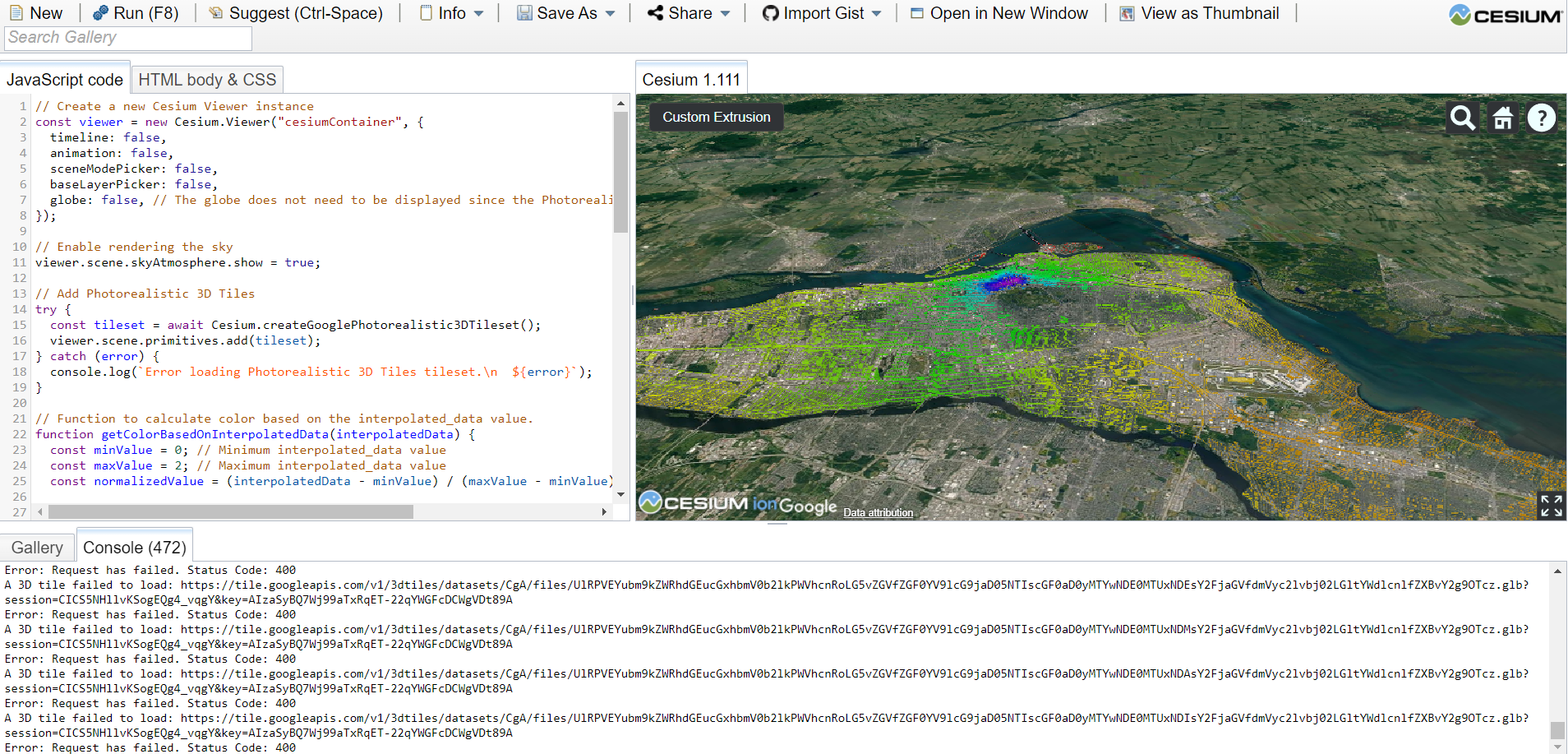Toggle fullscreen mode in Cesium viewer
1568x754 pixels.
1551,506
